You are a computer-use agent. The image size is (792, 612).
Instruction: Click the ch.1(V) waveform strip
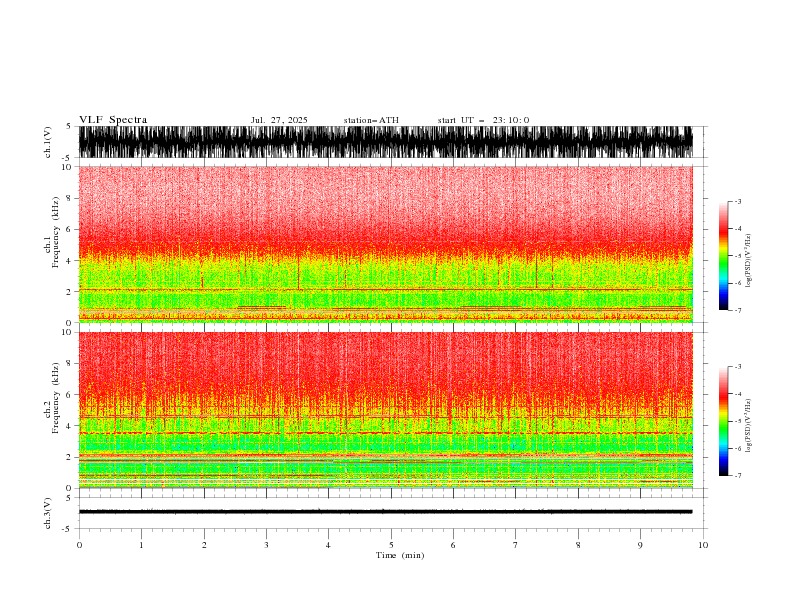pos(385,142)
